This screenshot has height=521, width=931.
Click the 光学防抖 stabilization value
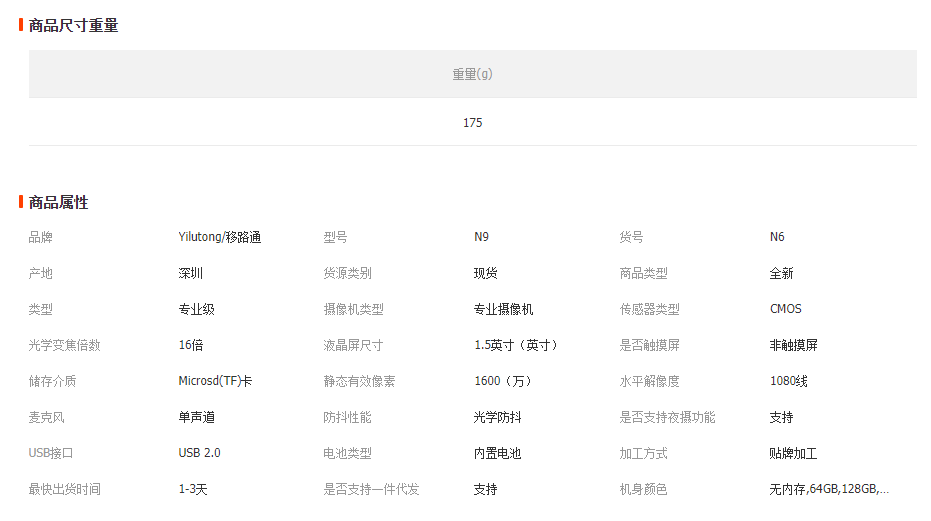(x=497, y=417)
